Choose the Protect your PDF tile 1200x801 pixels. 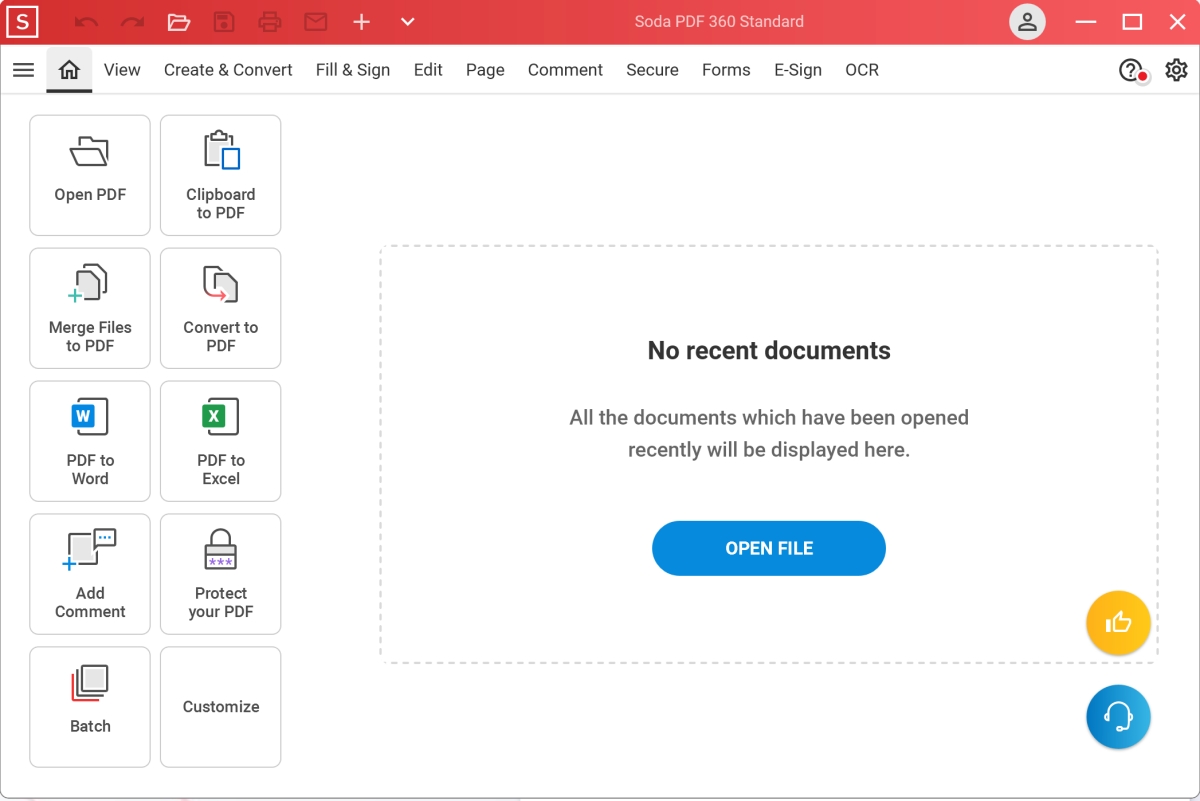coord(220,574)
